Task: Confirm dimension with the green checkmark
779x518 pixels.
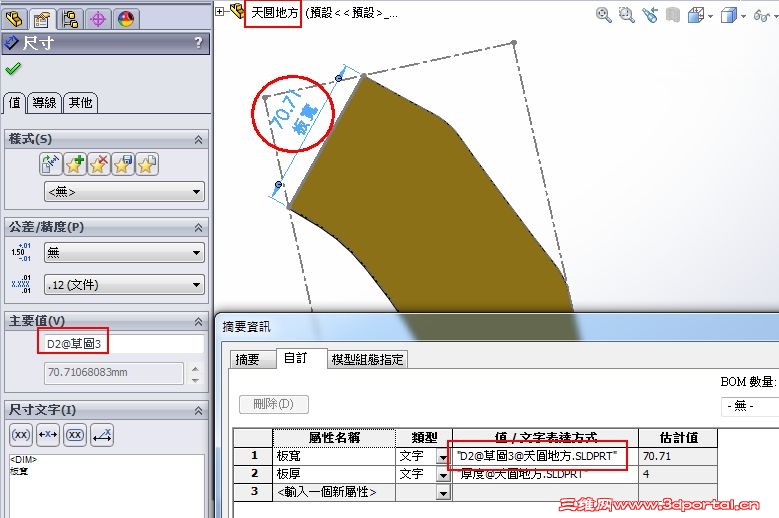Action: point(13,69)
